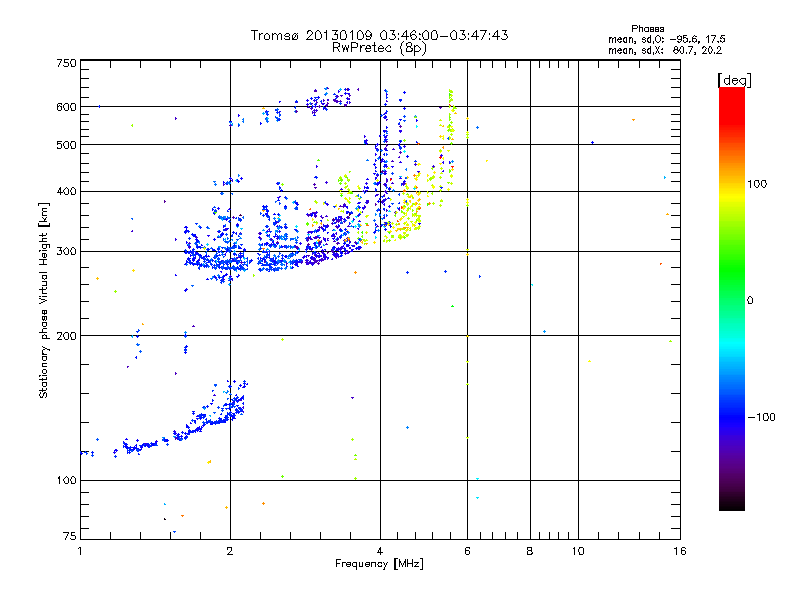The image size is (800, 600).
Task: Click the 'mean, sd,X: 80.7, 20.2' line
Action: (665, 50)
